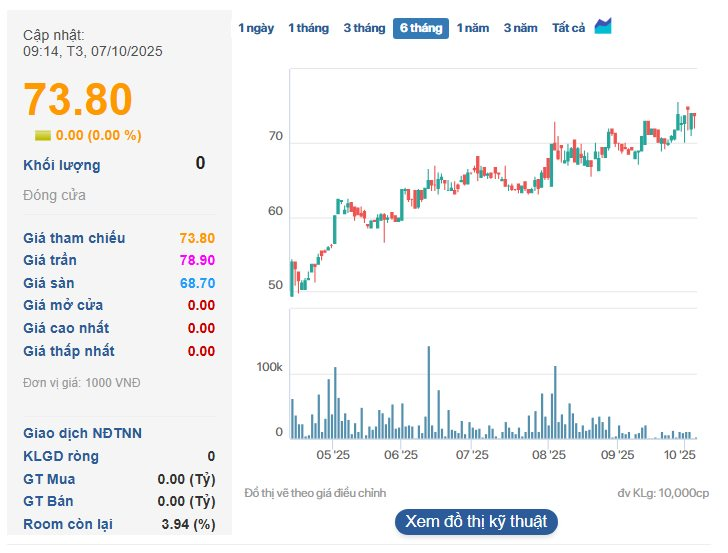
Task: Click the tallest volume bar in late 06 '25
Action: click(x=428, y=392)
